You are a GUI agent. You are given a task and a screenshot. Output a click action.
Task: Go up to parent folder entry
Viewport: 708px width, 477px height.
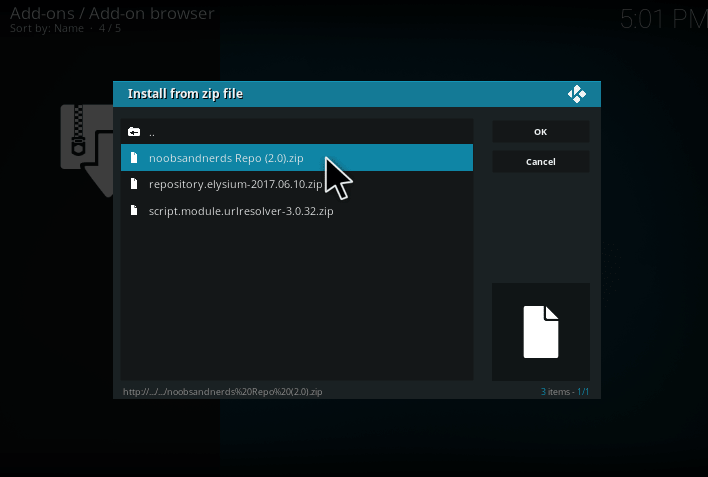[297, 132]
